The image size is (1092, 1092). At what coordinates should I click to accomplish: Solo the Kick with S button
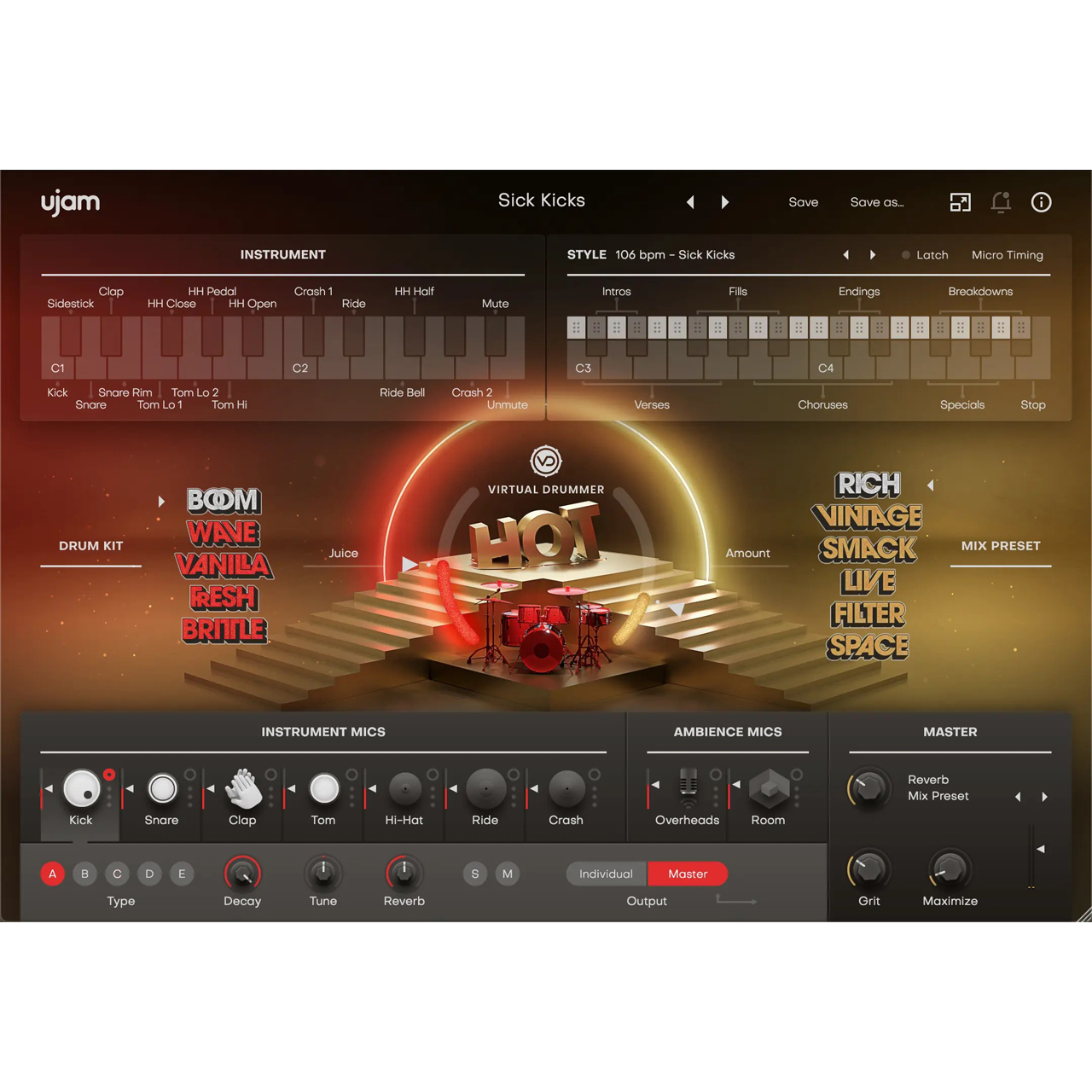click(475, 874)
